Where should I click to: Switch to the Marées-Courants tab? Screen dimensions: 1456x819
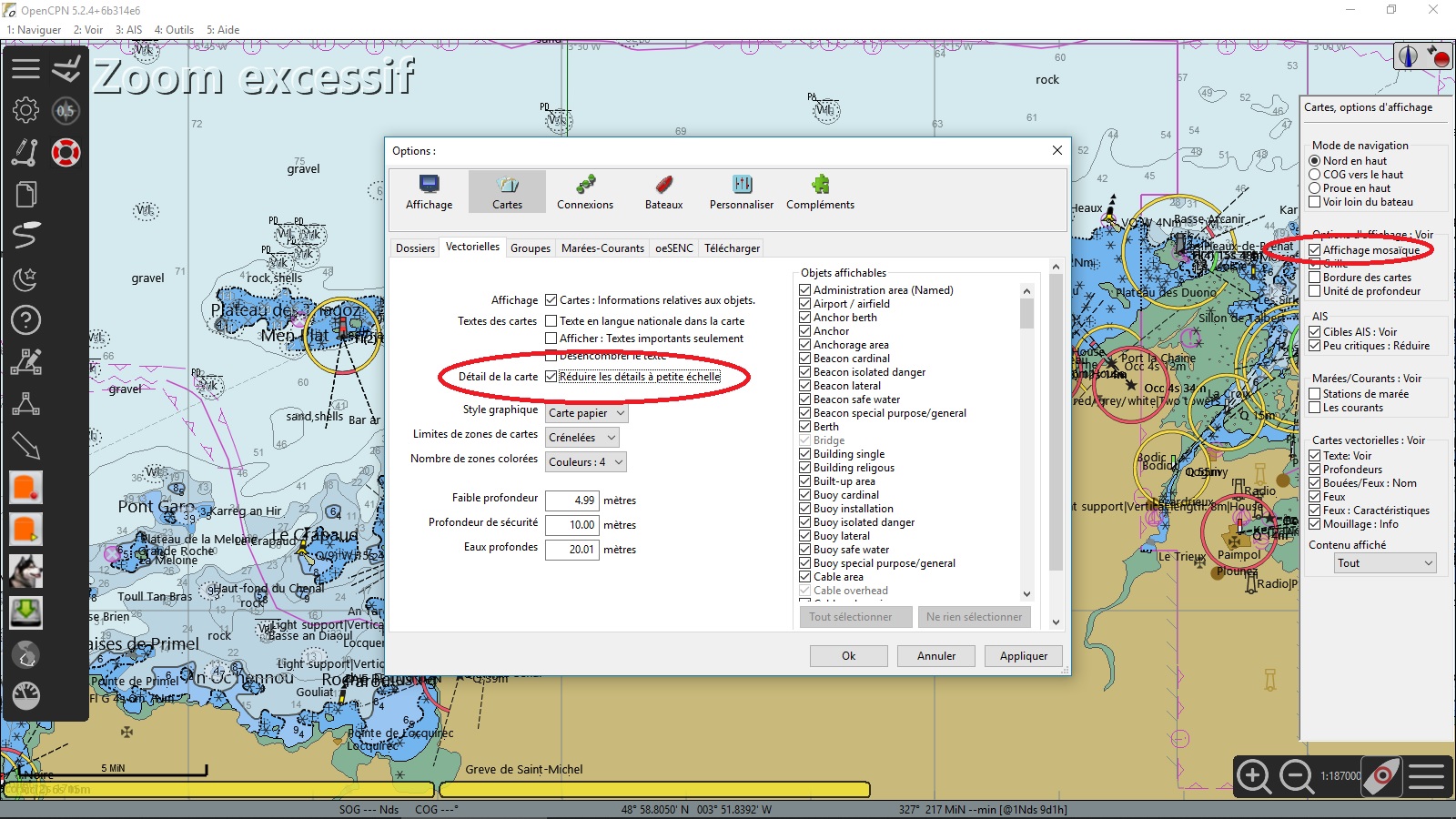point(602,248)
